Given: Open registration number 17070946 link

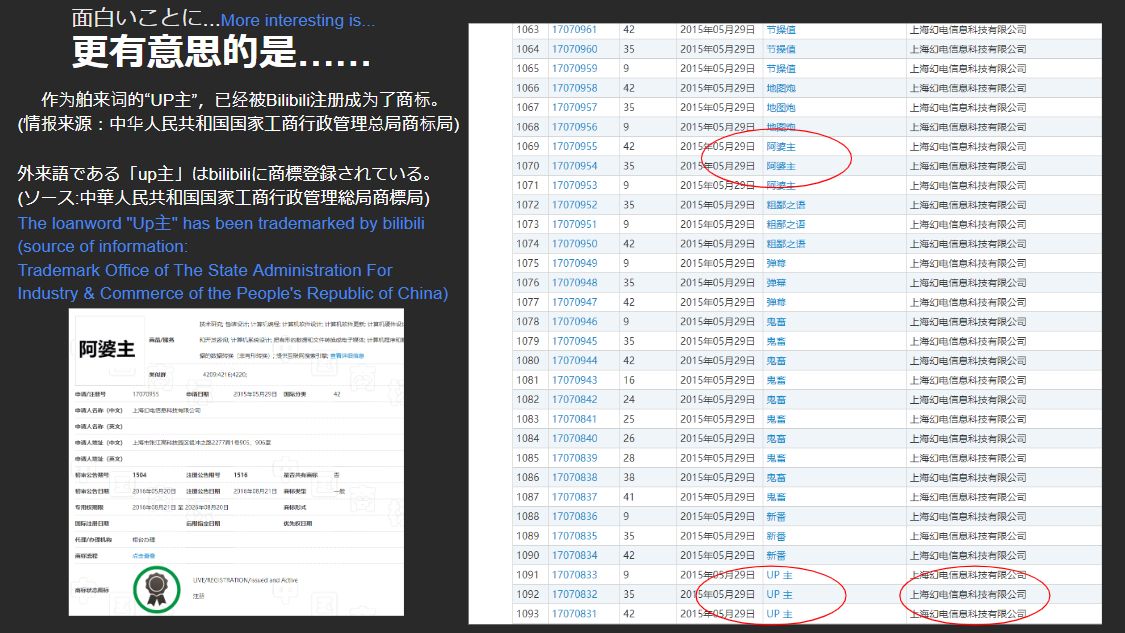Looking at the screenshot, I should (574, 322).
